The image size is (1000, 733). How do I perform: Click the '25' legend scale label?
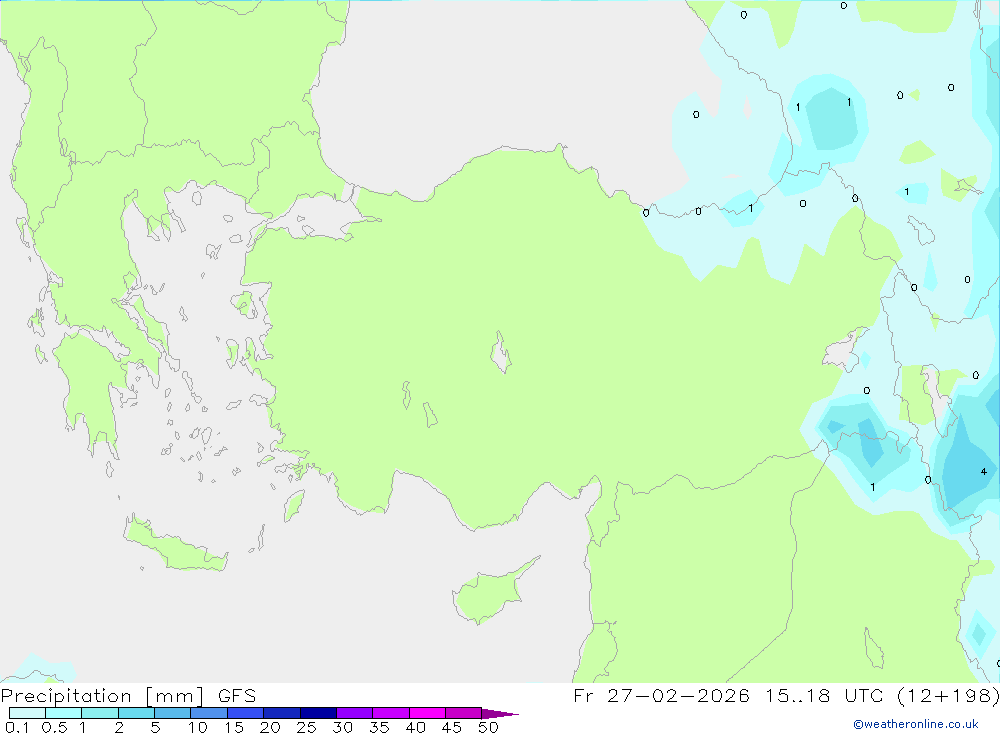pos(306,727)
